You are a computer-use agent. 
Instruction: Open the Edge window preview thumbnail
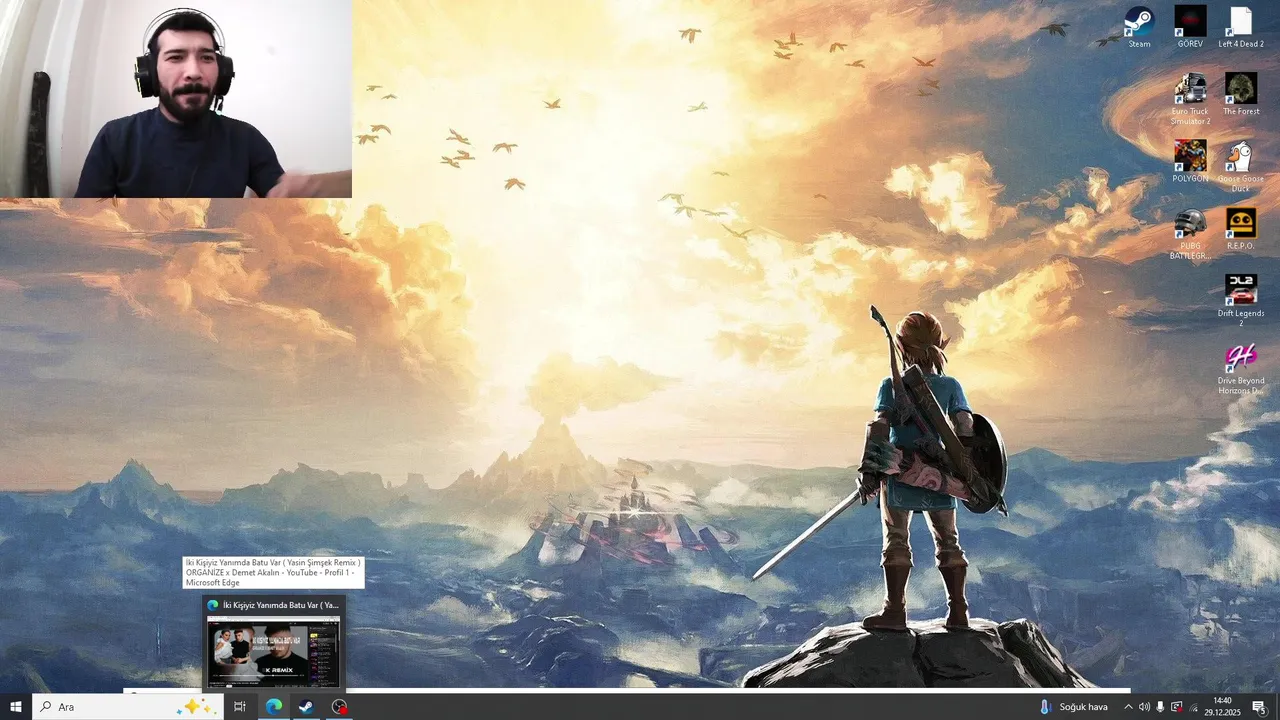pos(273,651)
